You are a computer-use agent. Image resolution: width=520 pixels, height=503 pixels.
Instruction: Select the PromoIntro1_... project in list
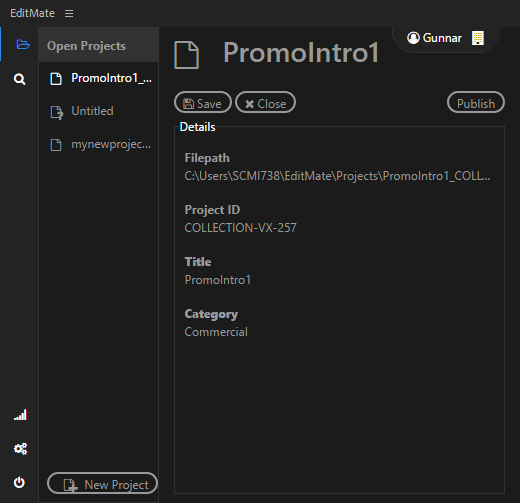point(99,78)
